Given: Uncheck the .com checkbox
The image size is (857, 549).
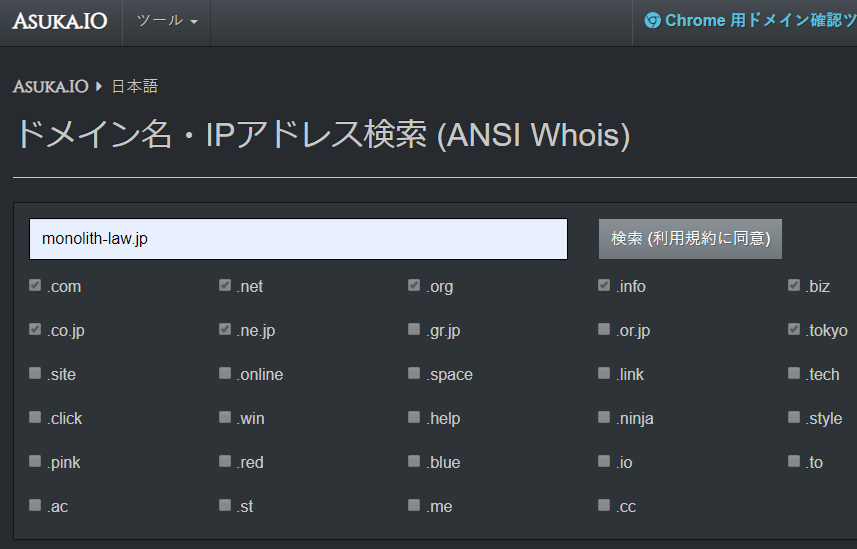Looking at the screenshot, I should (35, 285).
